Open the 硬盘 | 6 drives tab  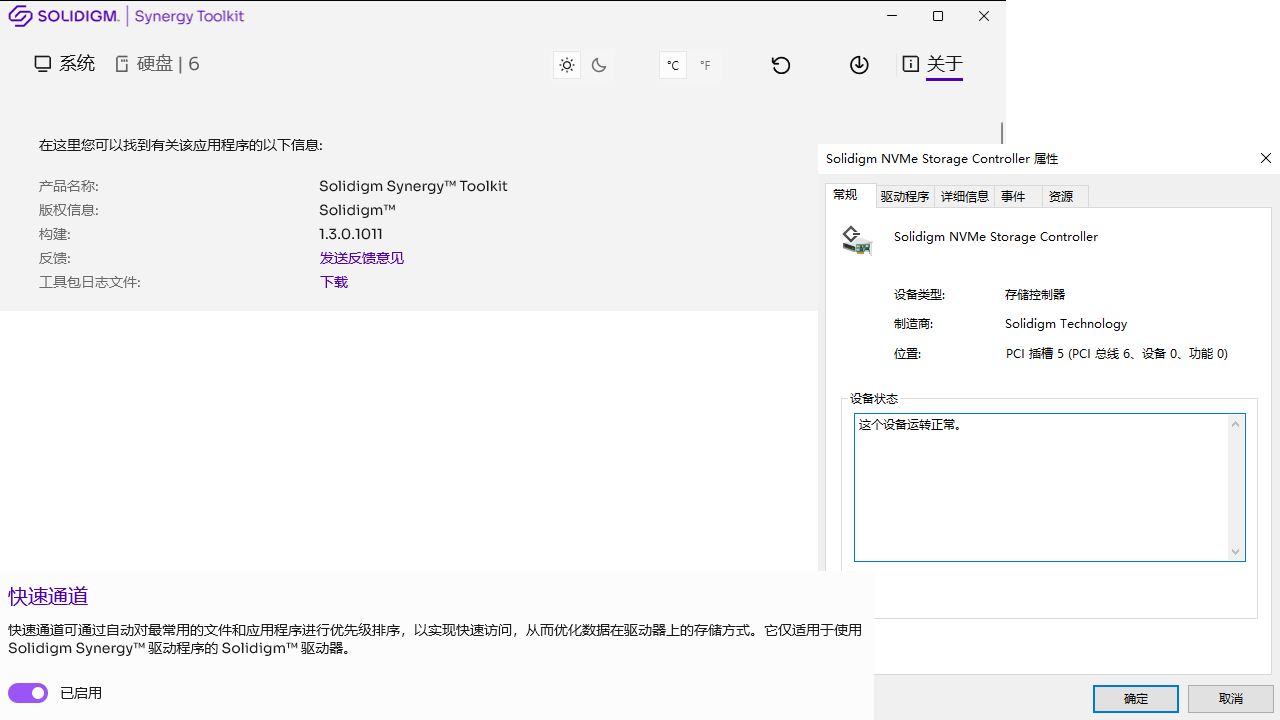point(157,64)
